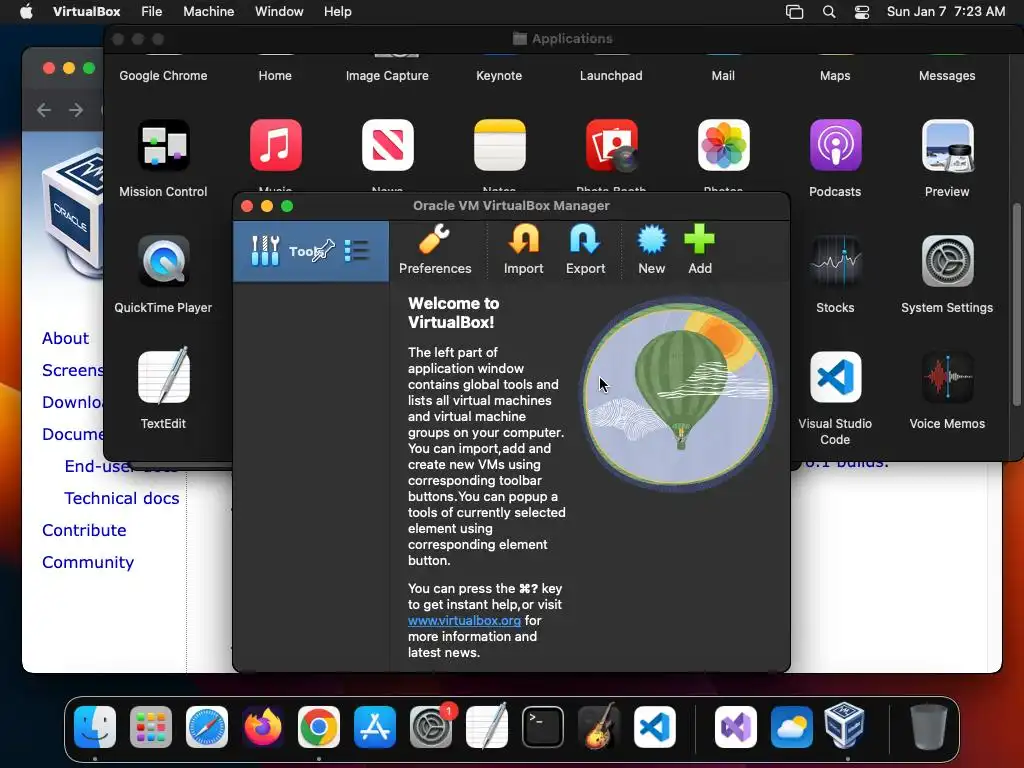This screenshot has height=768, width=1024.
Task: Click the Google Chrome label in Applications
Action: tap(163, 76)
